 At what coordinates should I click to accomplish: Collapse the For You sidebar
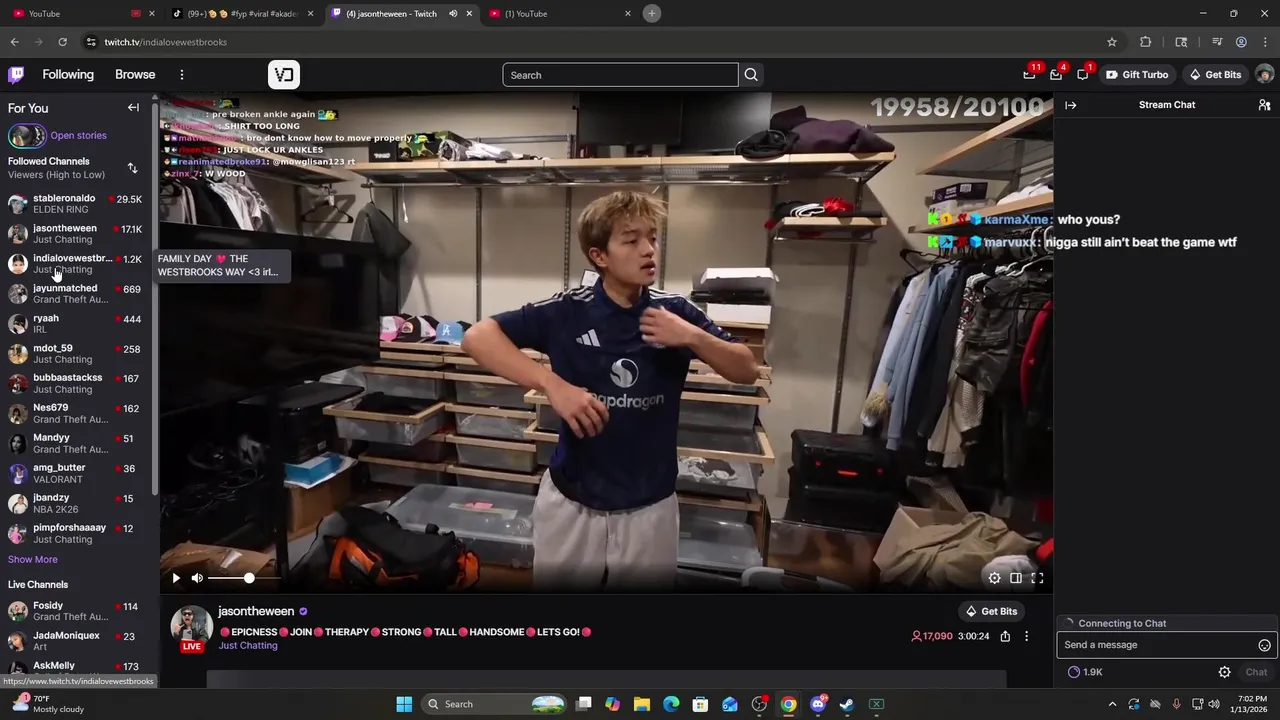pyautogui.click(x=133, y=108)
